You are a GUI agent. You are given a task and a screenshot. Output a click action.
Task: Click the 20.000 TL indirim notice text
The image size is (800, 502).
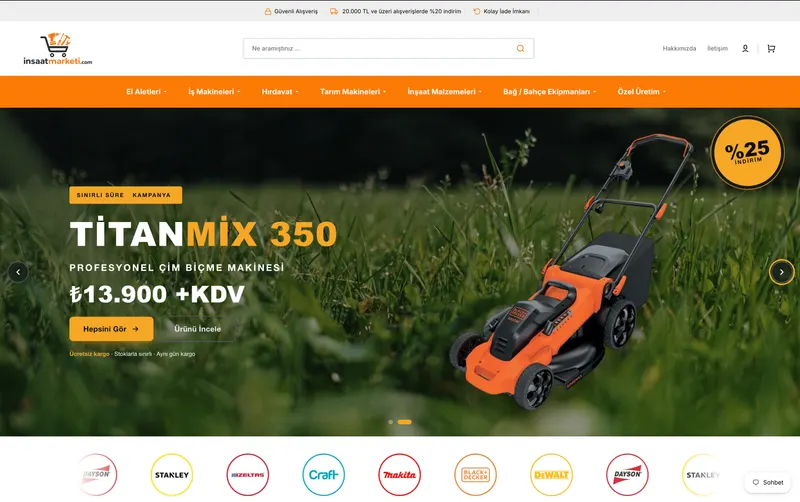(x=402, y=11)
